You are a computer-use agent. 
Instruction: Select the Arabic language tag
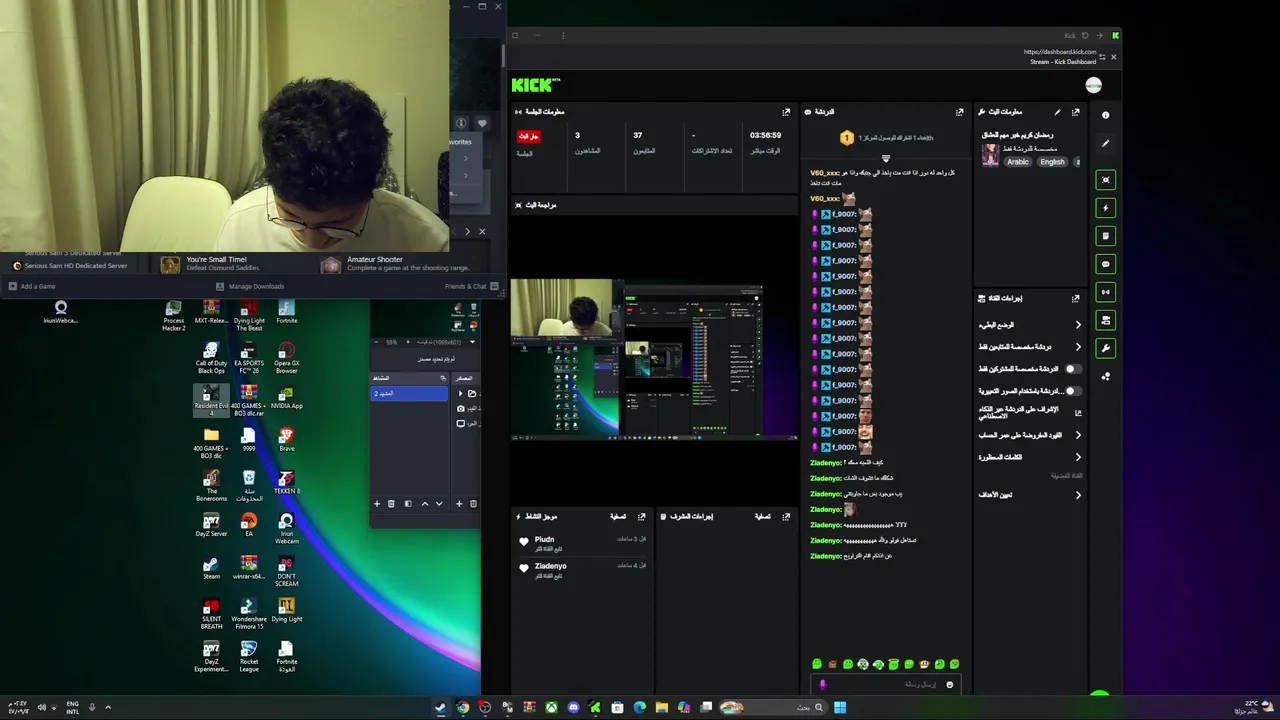pos(1017,162)
